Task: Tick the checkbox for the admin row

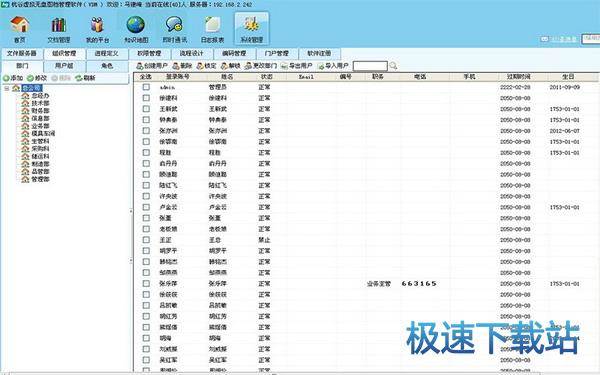Action: [146, 87]
